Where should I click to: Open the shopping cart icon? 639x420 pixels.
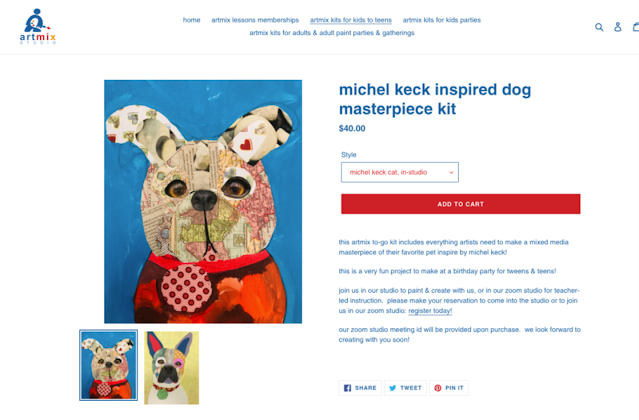(x=636, y=27)
